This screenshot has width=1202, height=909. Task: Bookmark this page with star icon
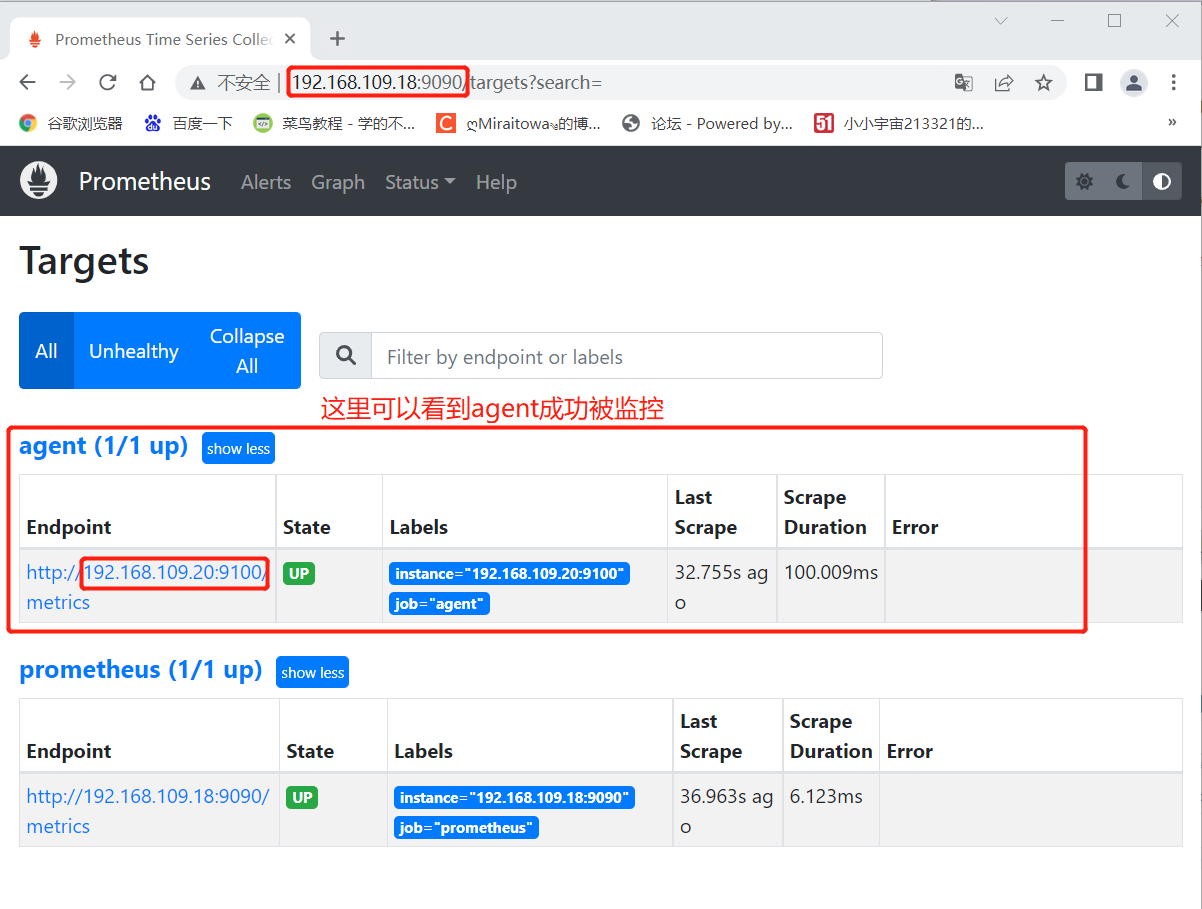point(1044,82)
